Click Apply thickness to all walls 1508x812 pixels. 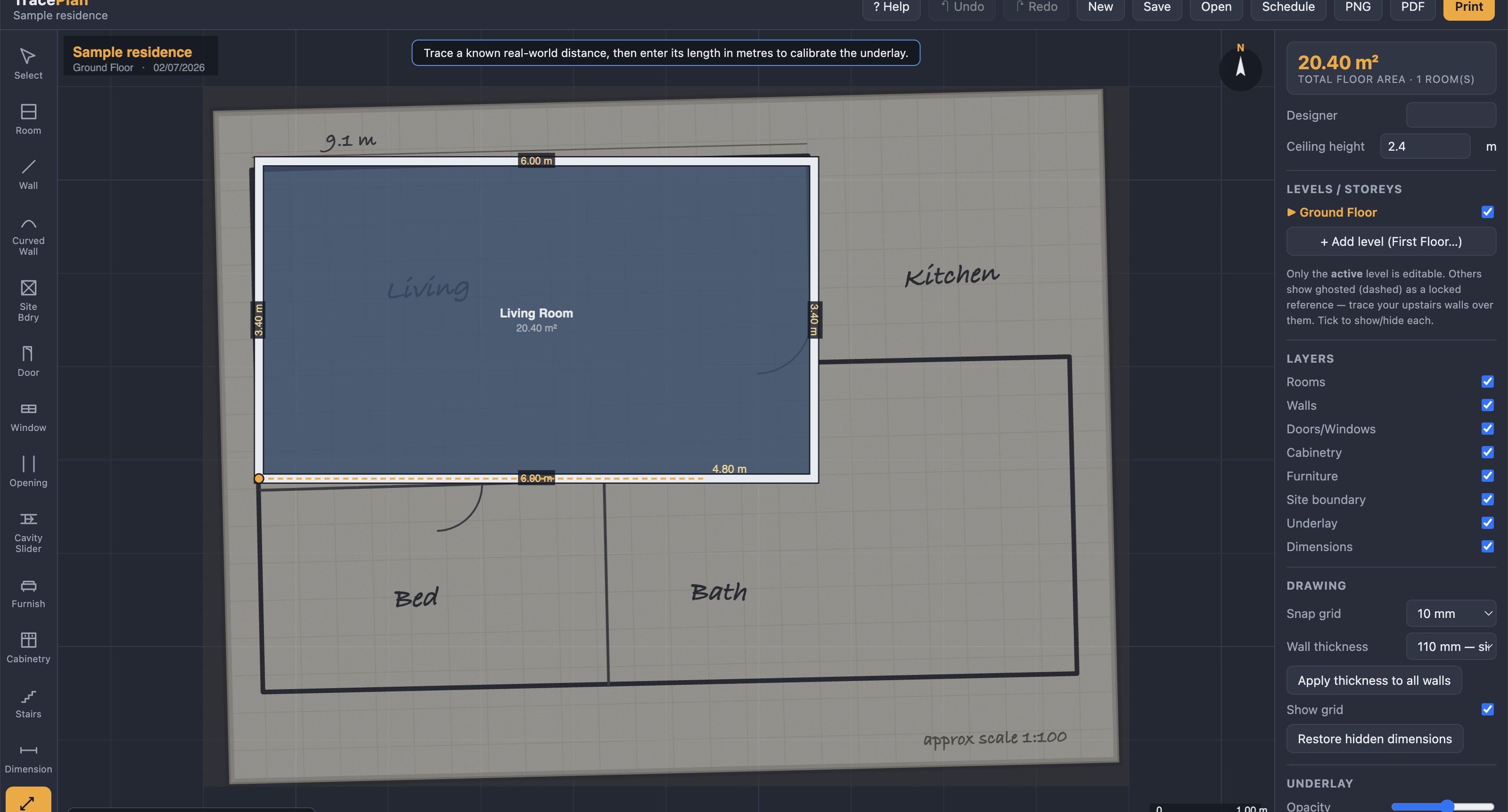click(1373, 680)
